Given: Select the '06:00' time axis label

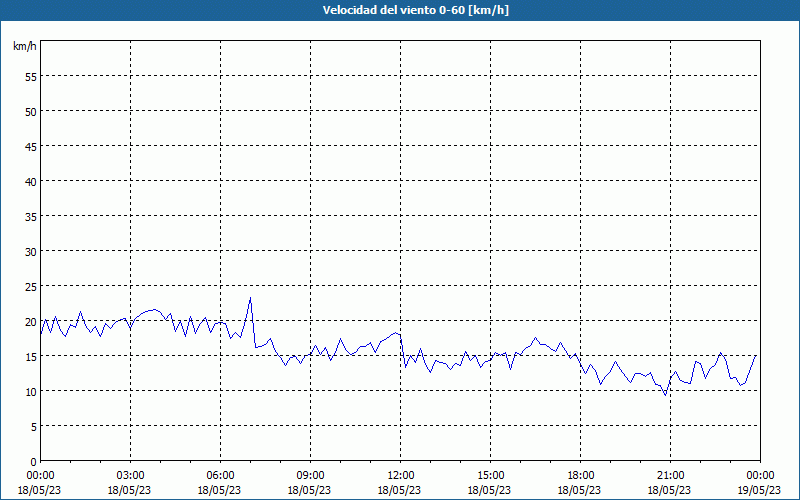Looking at the screenshot, I should coord(220,476).
